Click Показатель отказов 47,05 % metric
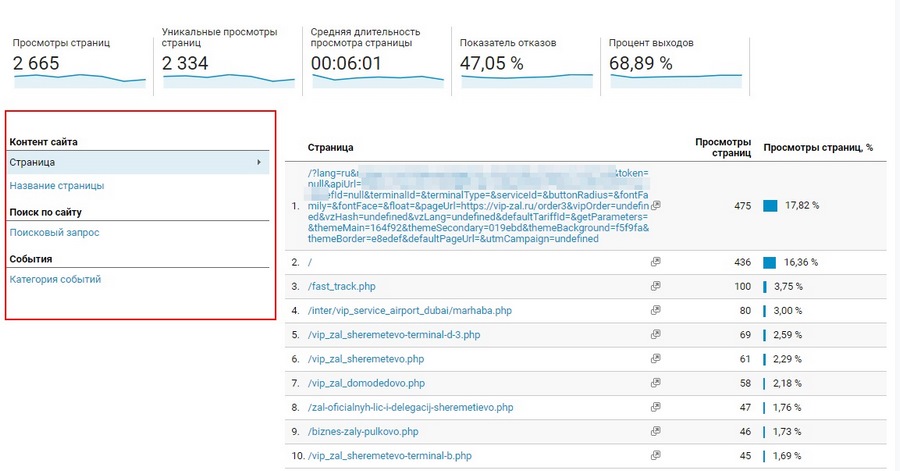The image size is (900, 471). click(526, 63)
